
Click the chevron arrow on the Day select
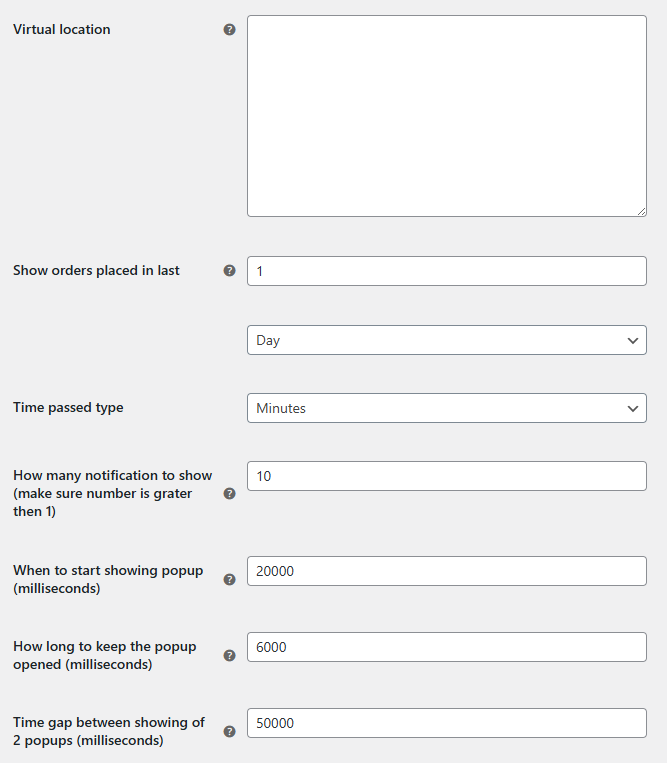[x=632, y=341]
